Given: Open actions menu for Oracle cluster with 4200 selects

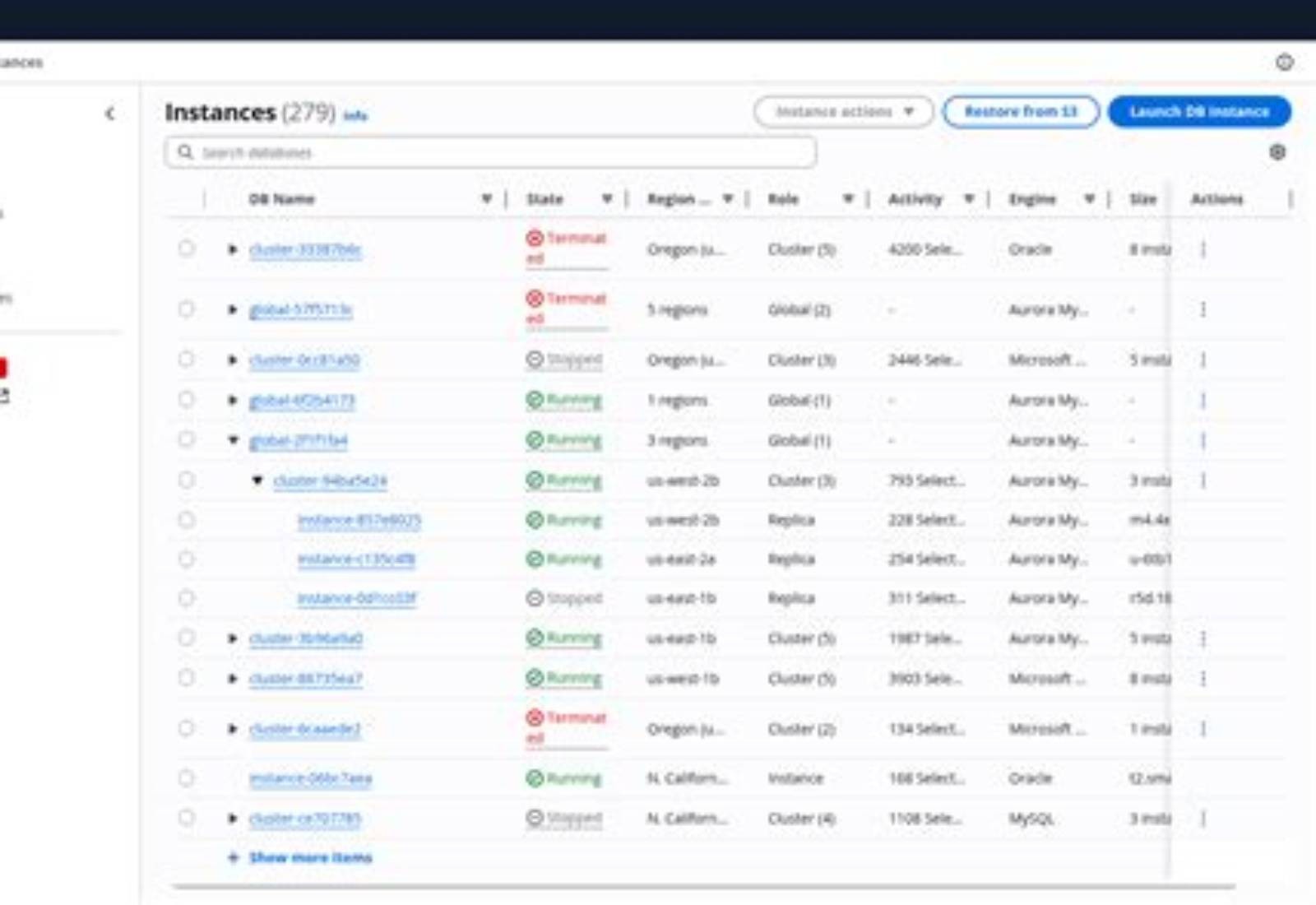Looking at the screenshot, I should [1203, 249].
